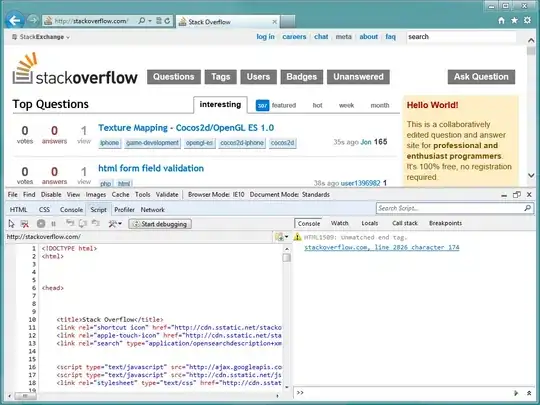
Task: Open the browser settings gear icon
Action: 527,21
